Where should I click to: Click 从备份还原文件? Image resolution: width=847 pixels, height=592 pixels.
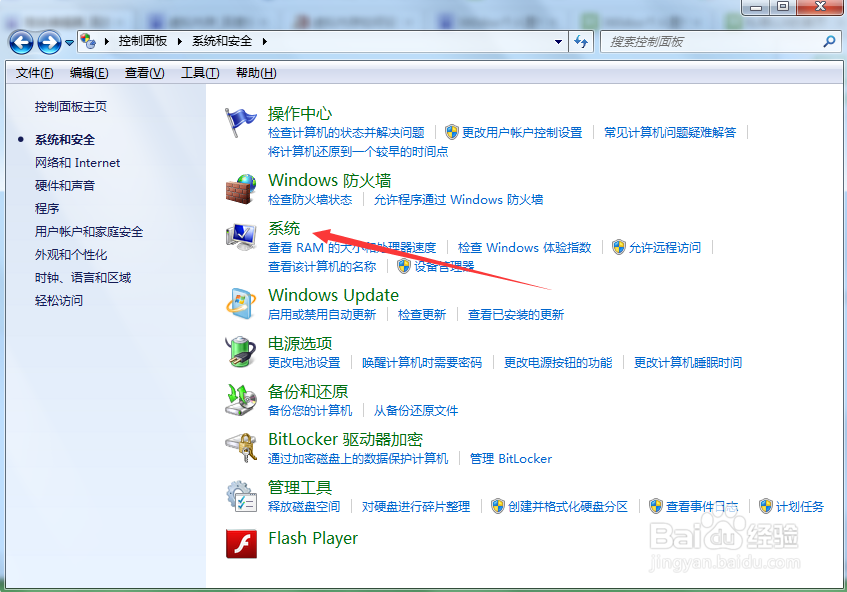(x=416, y=411)
